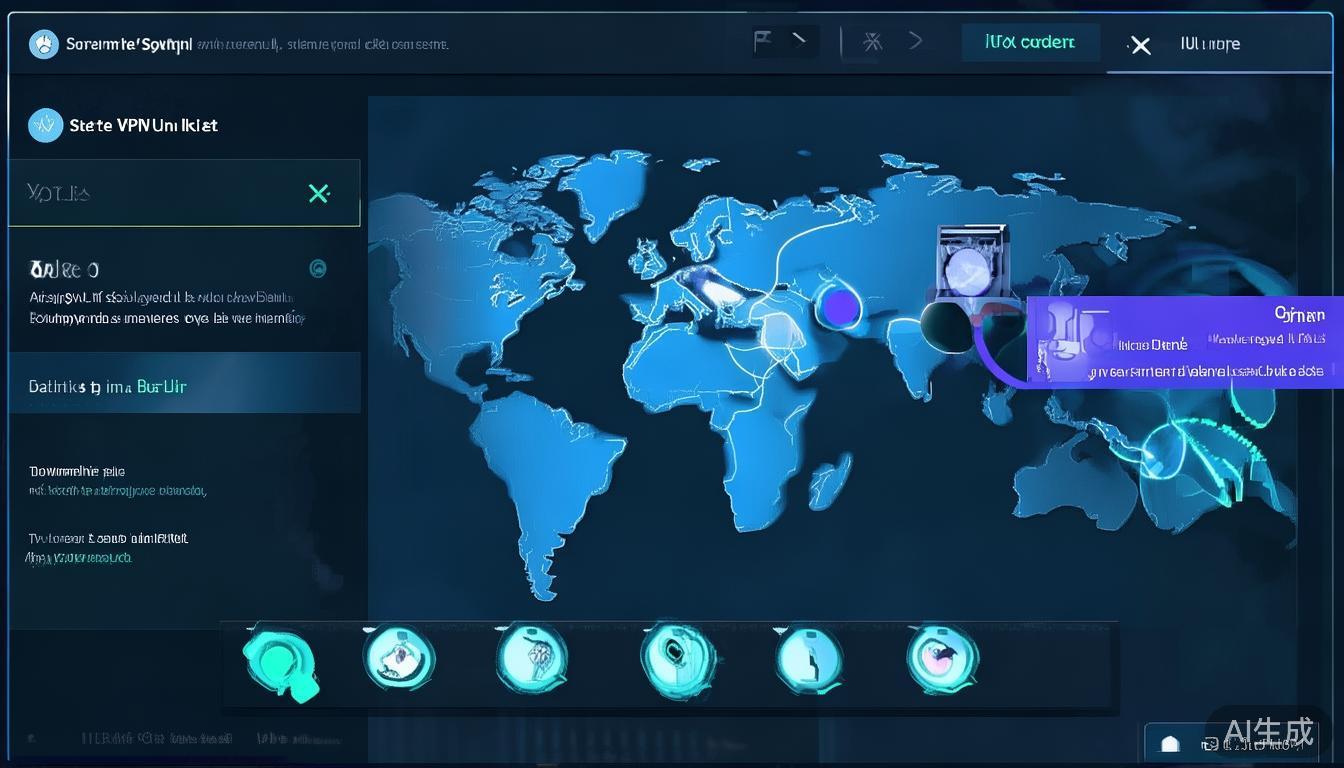Click the star-shaped icon in the top bar
The width and height of the screenshot is (1344, 768).
[873, 42]
